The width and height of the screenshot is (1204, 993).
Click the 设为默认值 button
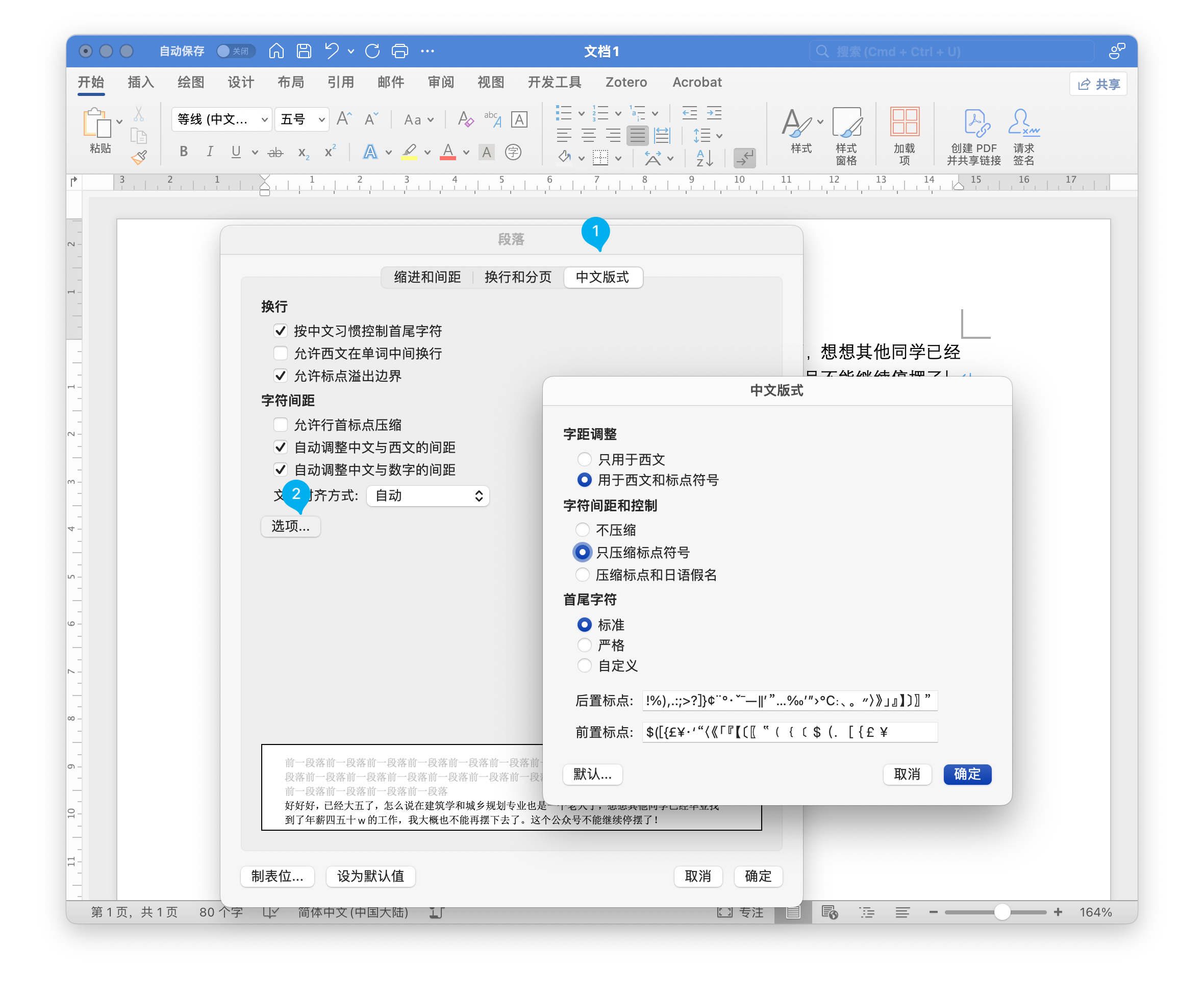tap(370, 876)
